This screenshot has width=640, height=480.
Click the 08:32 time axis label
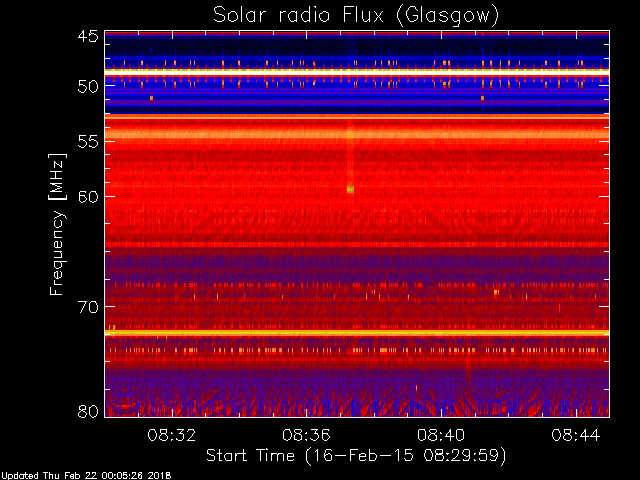[172, 435]
